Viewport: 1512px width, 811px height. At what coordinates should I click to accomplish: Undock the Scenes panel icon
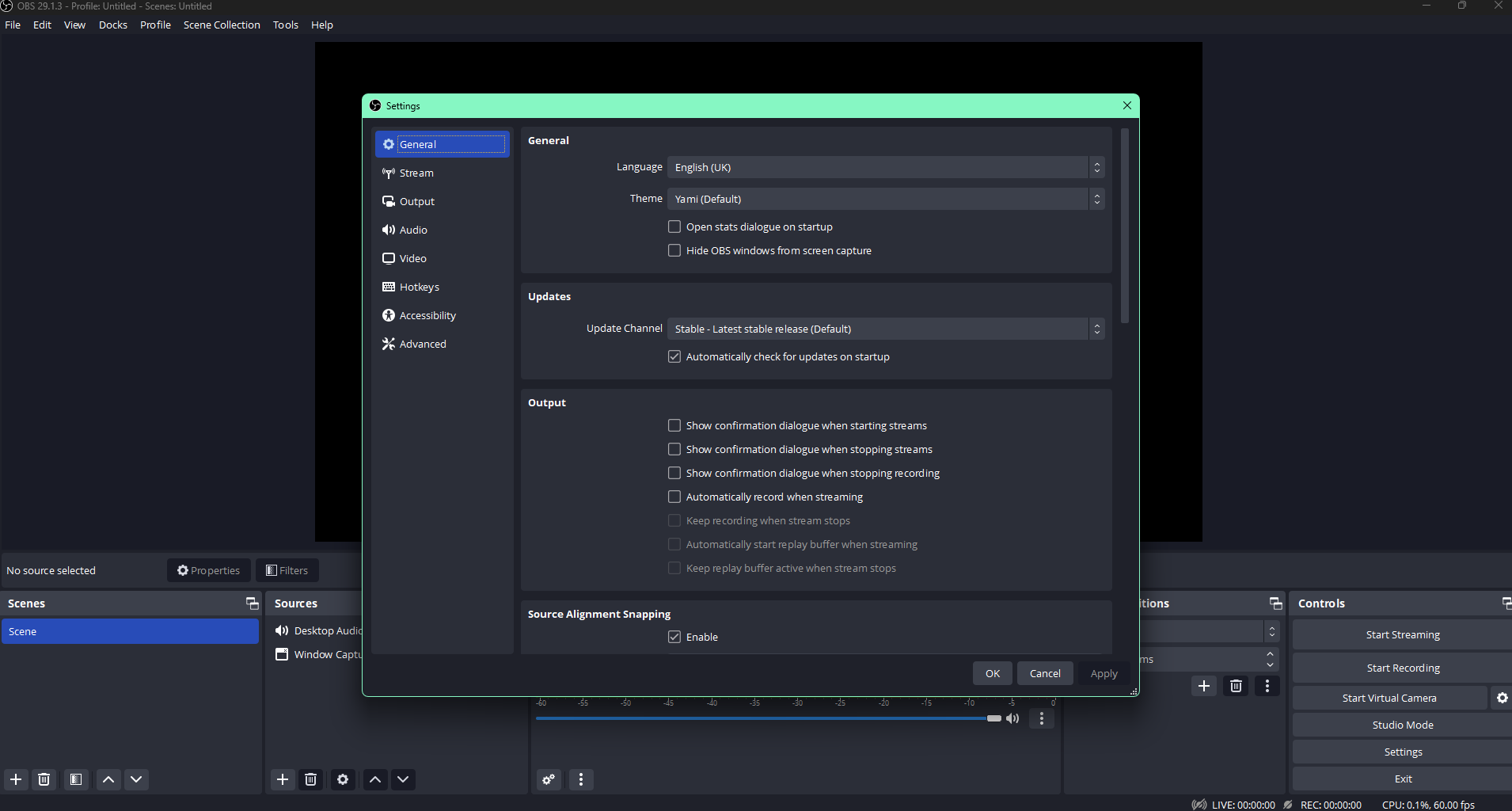252,603
